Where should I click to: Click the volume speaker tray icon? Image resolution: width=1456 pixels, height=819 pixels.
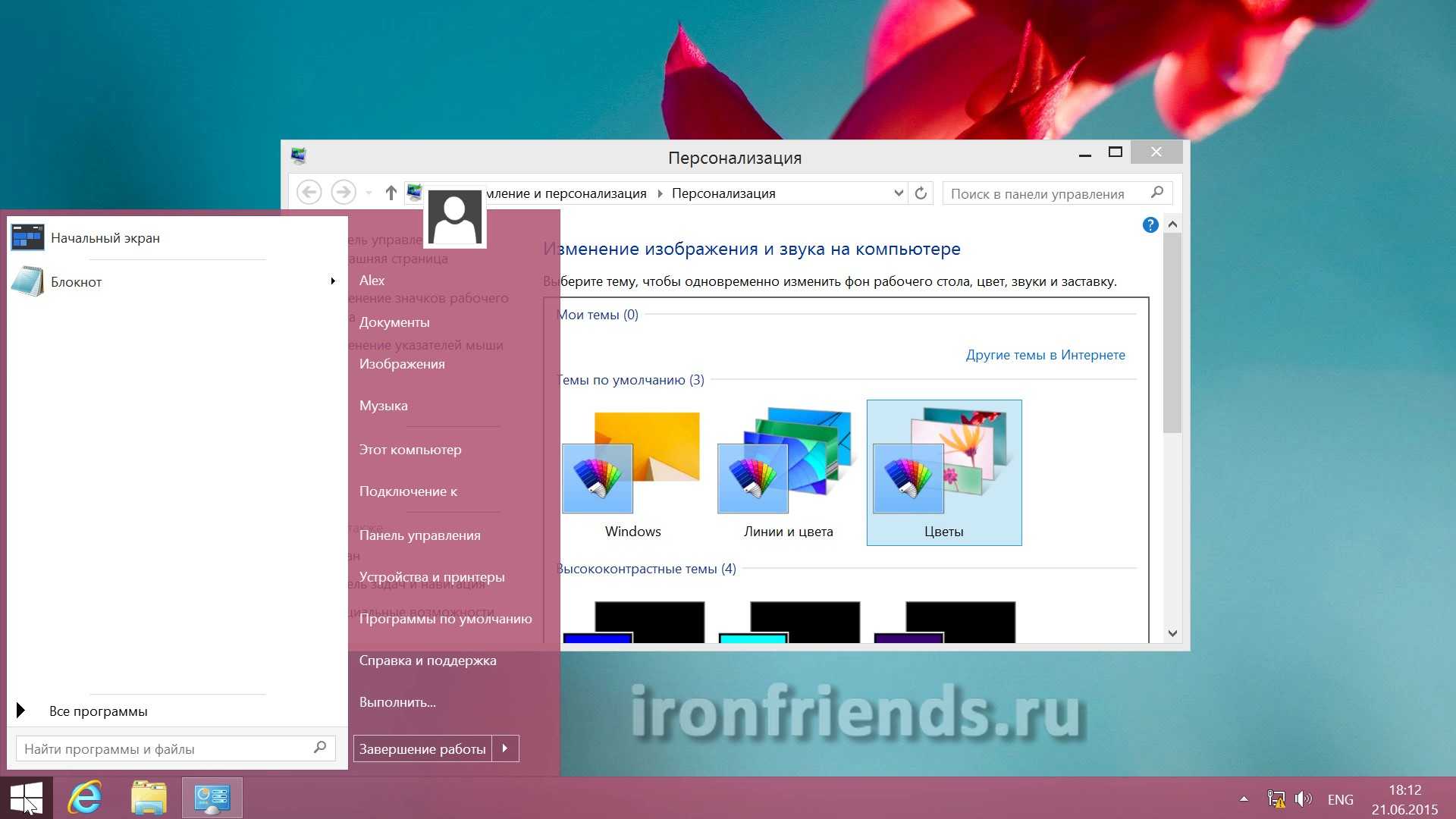pyautogui.click(x=1303, y=799)
